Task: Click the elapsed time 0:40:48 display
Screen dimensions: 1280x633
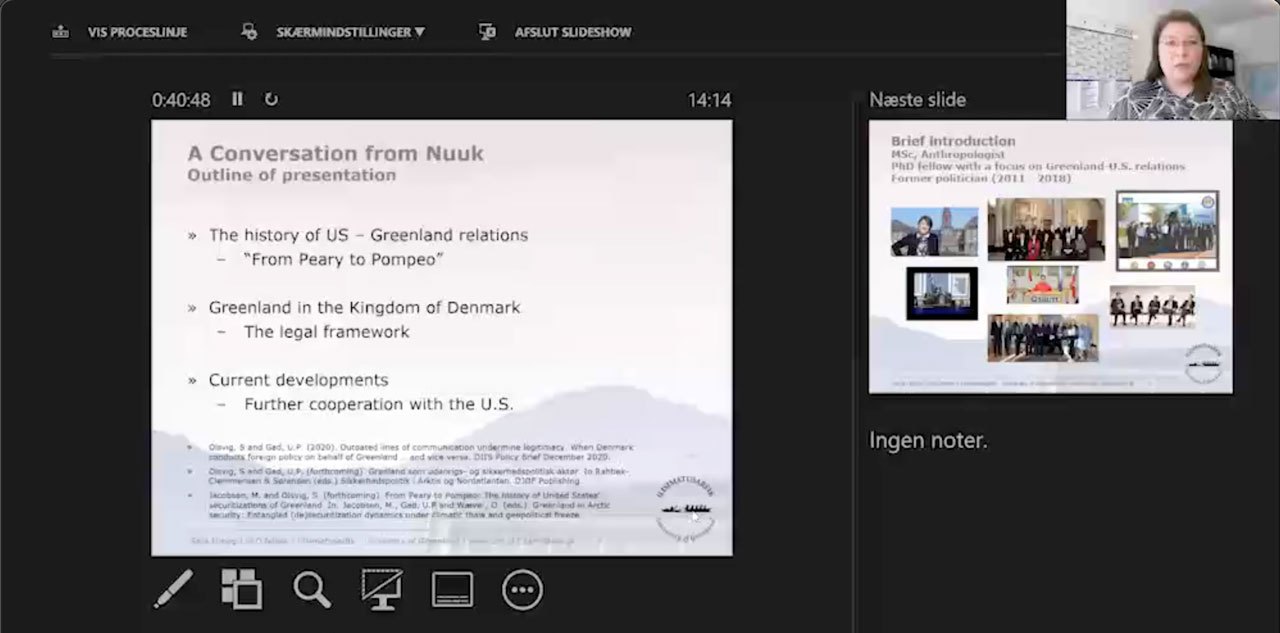Action: coord(181,100)
